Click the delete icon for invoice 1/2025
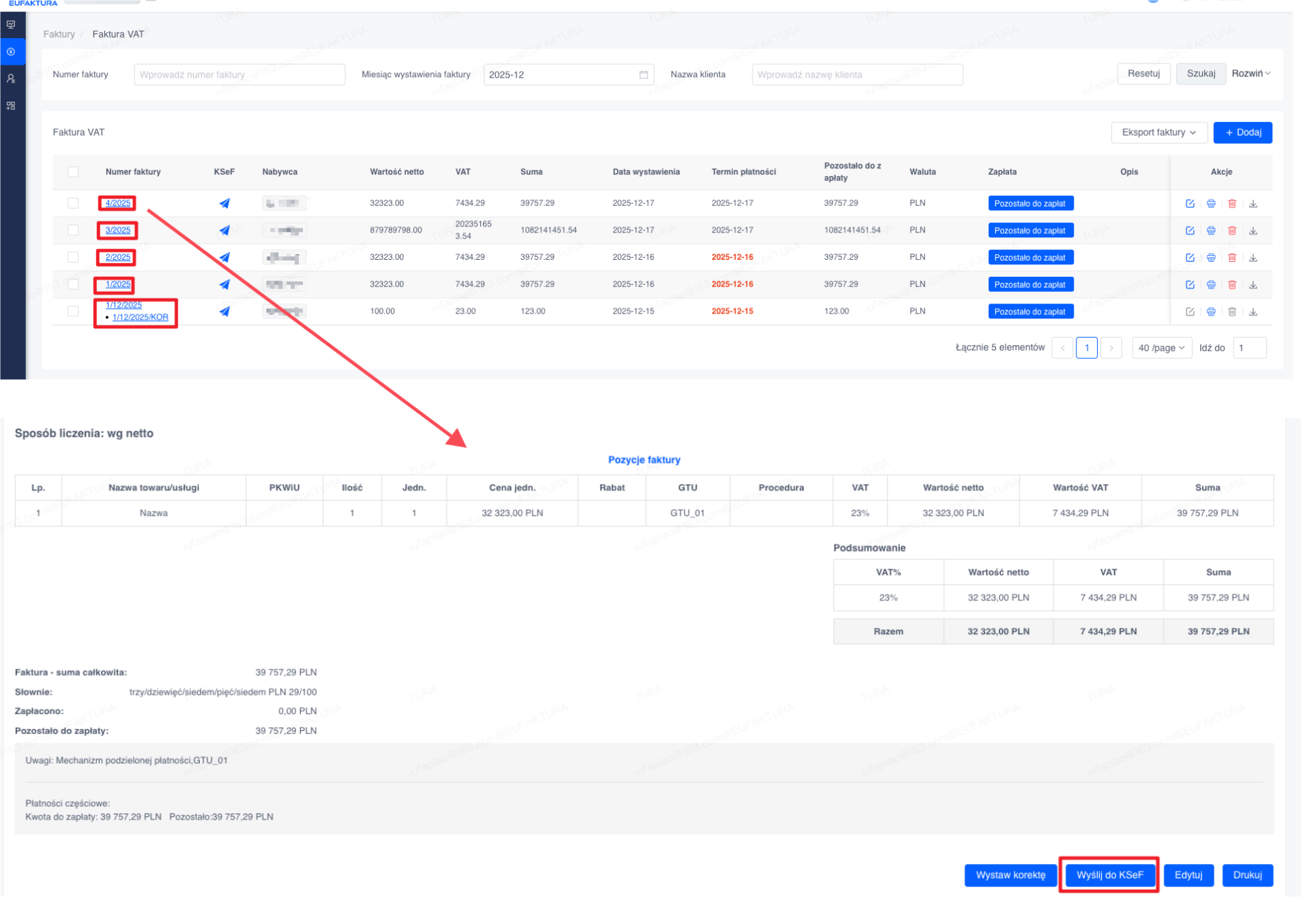Image resolution: width=1301 pixels, height=924 pixels. 1232,284
